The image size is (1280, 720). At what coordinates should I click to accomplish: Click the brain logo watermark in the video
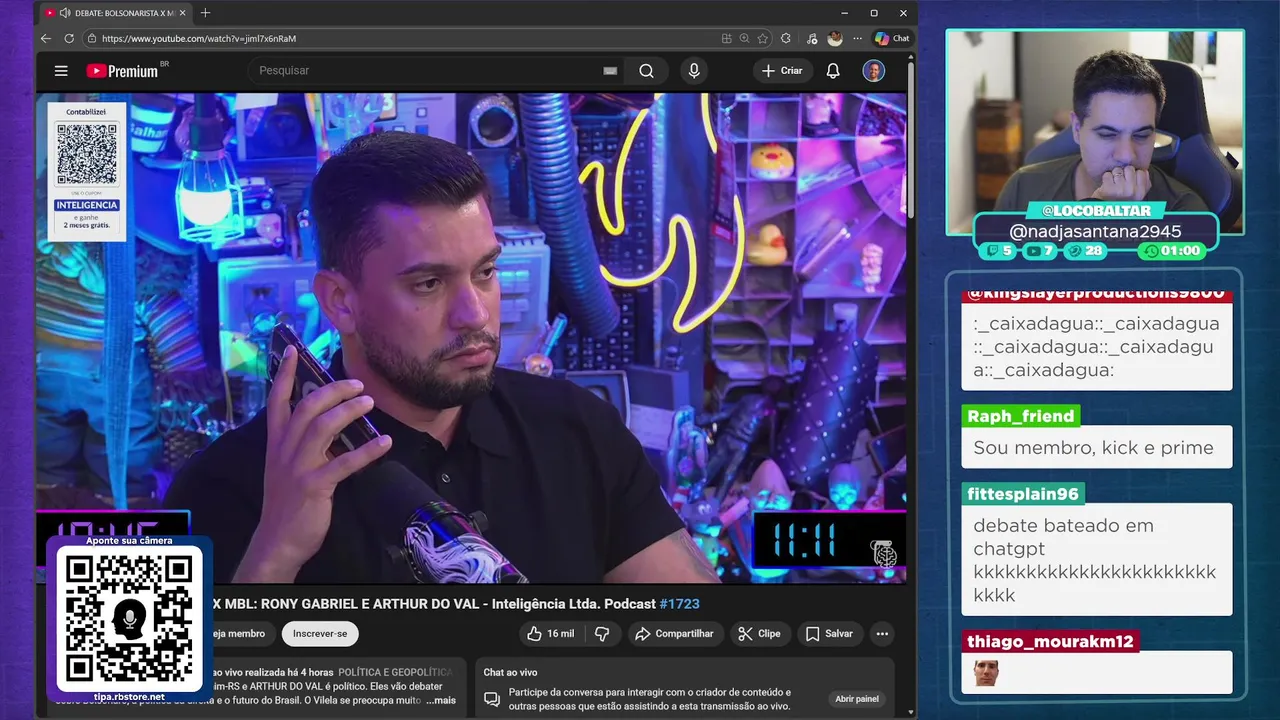884,554
